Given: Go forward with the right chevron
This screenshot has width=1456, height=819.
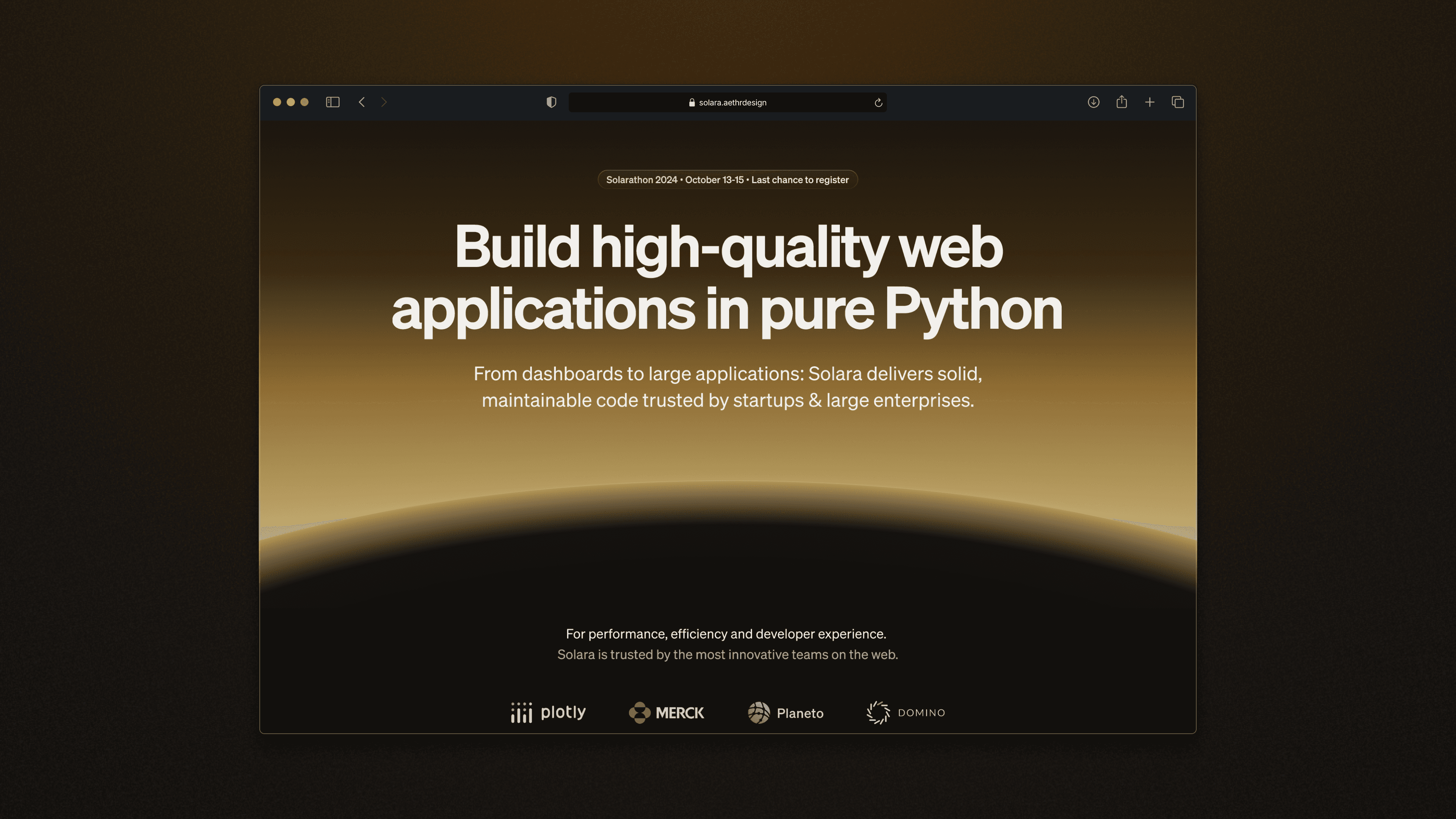Looking at the screenshot, I should point(384,102).
